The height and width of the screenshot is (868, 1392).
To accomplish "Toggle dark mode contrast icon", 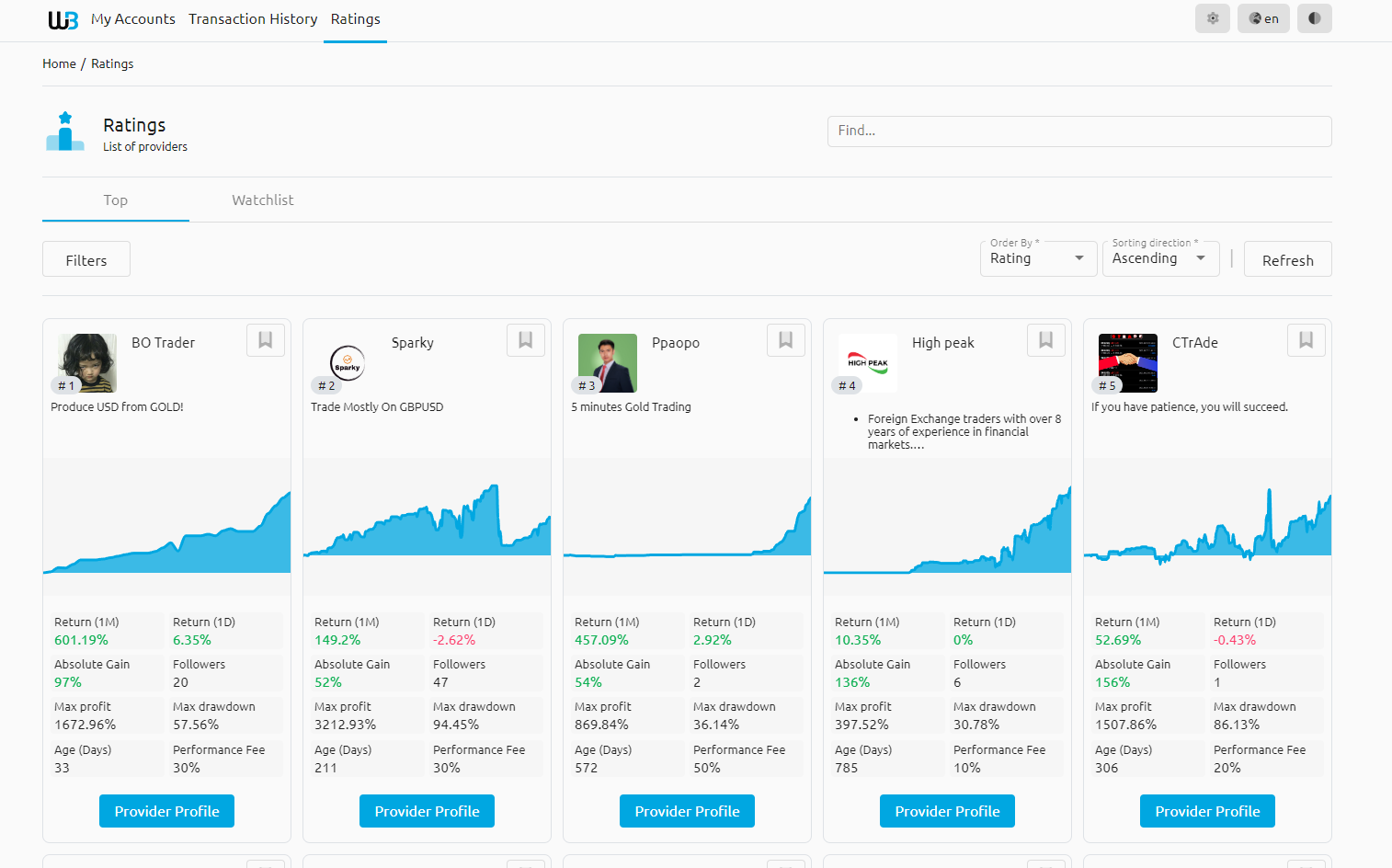I will pos(1315,18).
